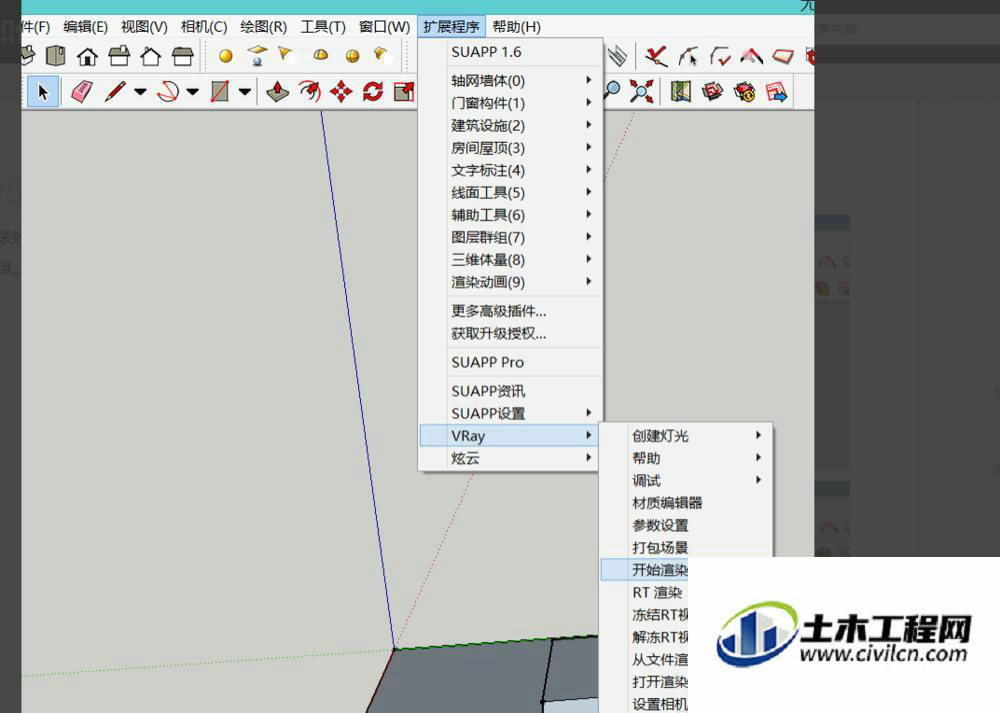Image resolution: width=1000 pixels, height=713 pixels.
Task: Click SUAPP 1.6 menu entry
Action: click(510, 52)
